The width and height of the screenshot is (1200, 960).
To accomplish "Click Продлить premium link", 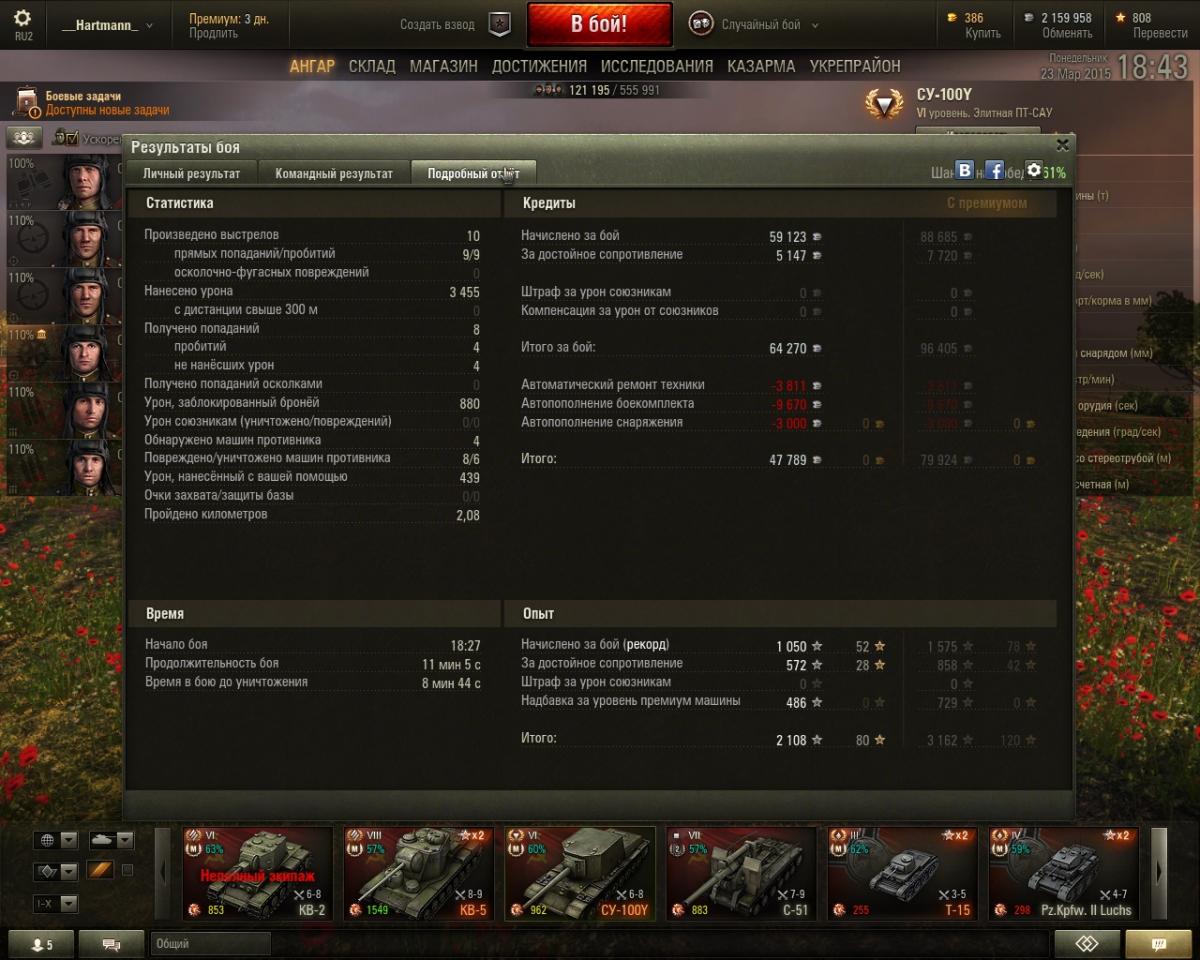I will click(x=213, y=33).
